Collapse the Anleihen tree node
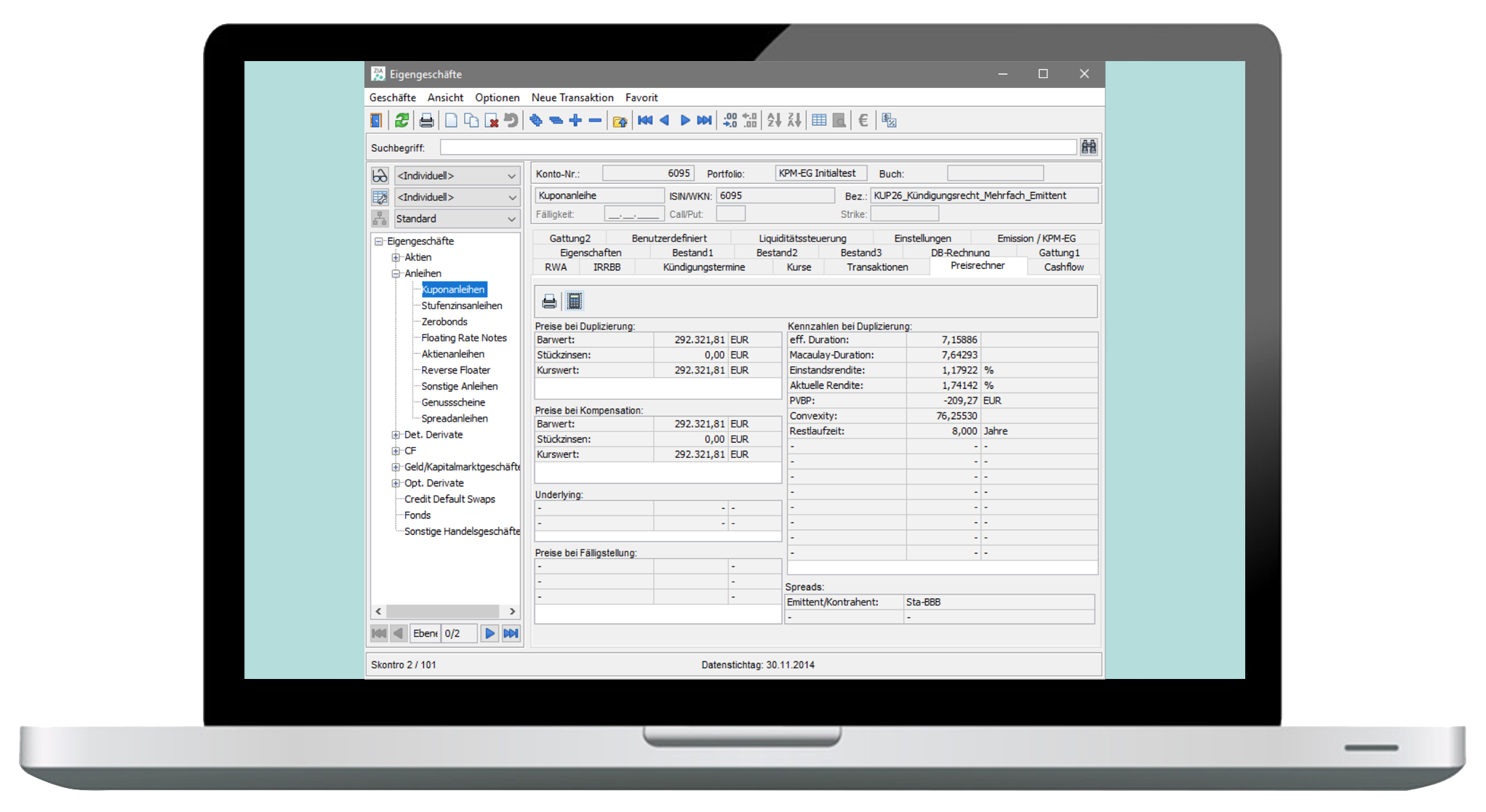This screenshot has width=1486, height=812. tap(396, 273)
